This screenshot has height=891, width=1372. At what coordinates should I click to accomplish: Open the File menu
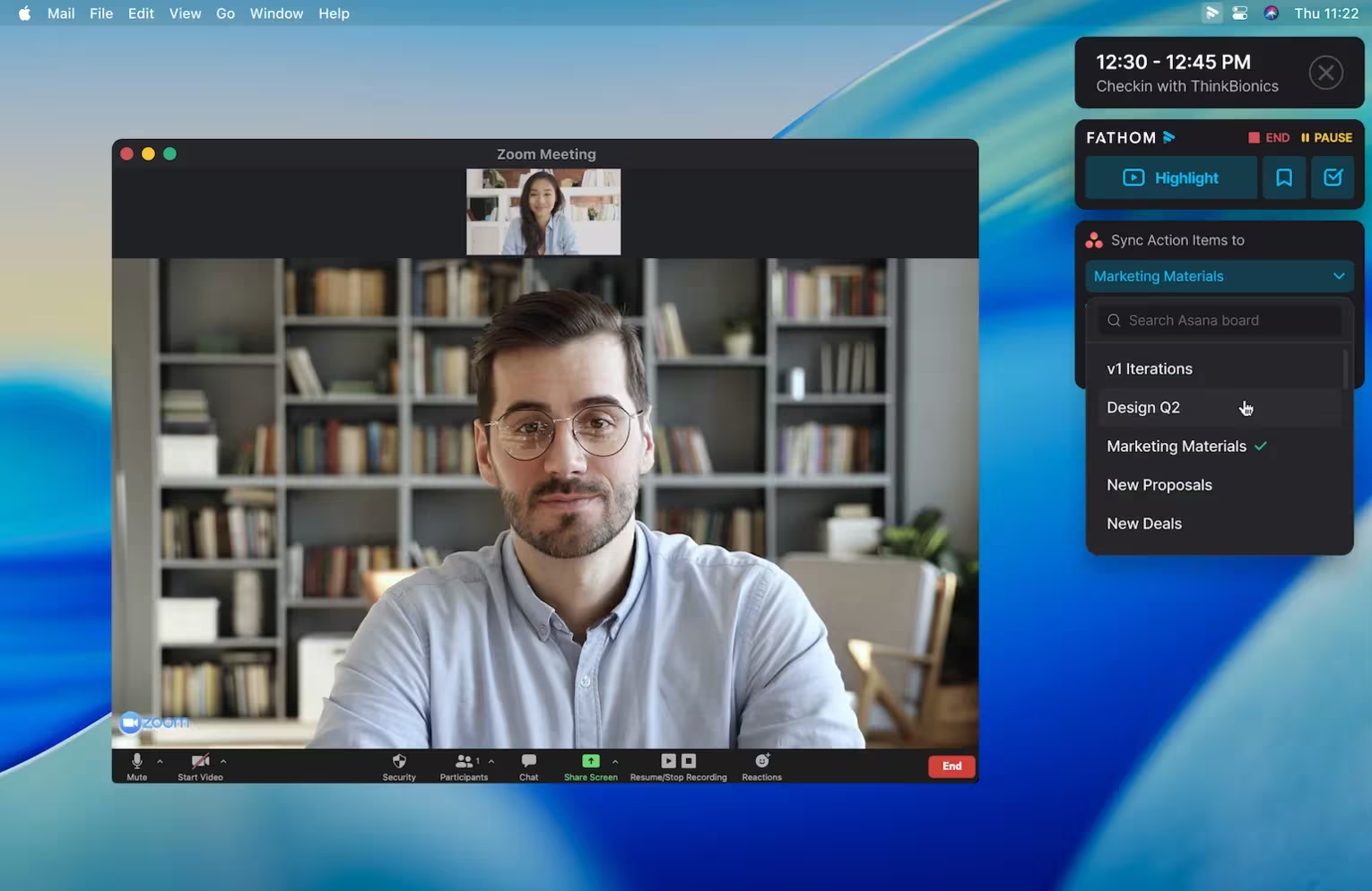101,13
